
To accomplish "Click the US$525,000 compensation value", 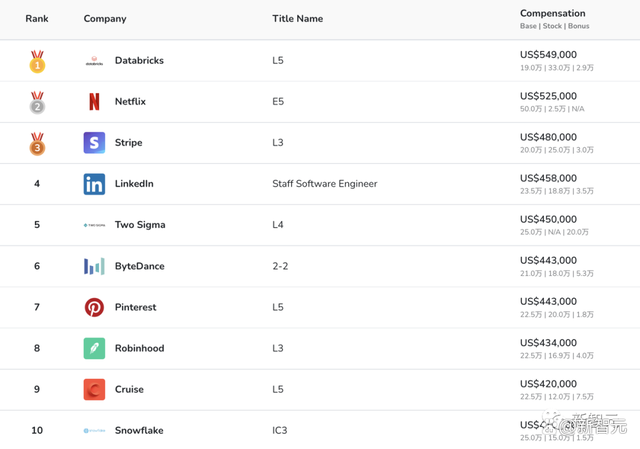I will (x=548, y=96).
